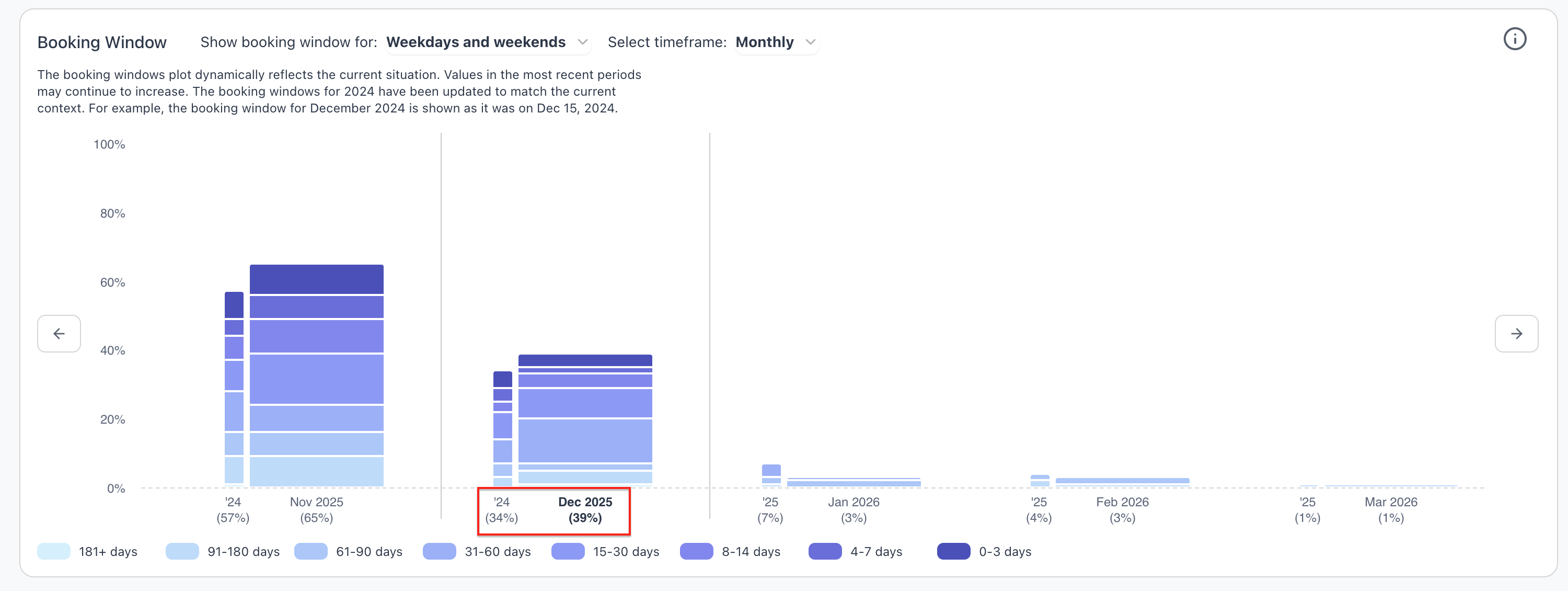Click the Jan 2026 axis label
The image size is (1568, 591).
point(854,502)
